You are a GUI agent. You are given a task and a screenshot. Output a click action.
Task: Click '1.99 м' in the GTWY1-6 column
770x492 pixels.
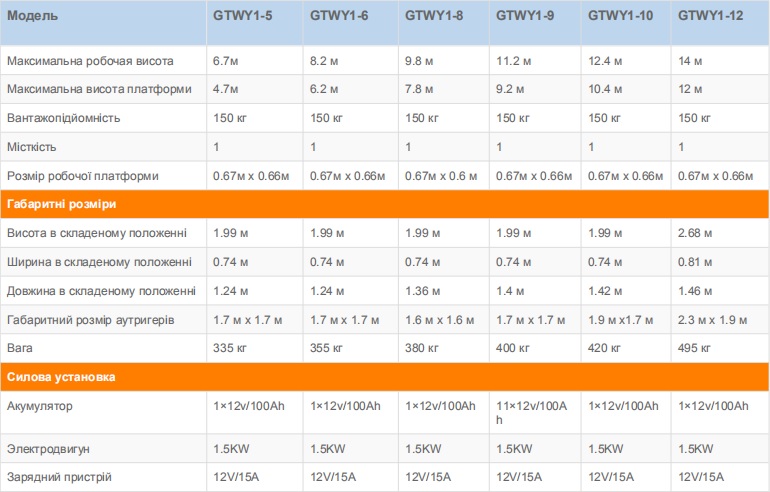click(327, 233)
